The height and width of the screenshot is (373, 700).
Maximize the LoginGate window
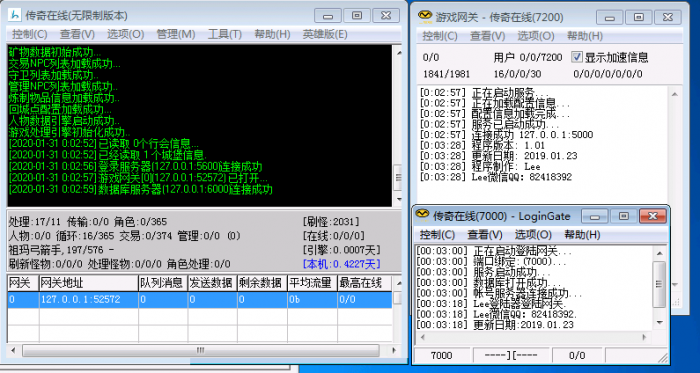(624, 216)
